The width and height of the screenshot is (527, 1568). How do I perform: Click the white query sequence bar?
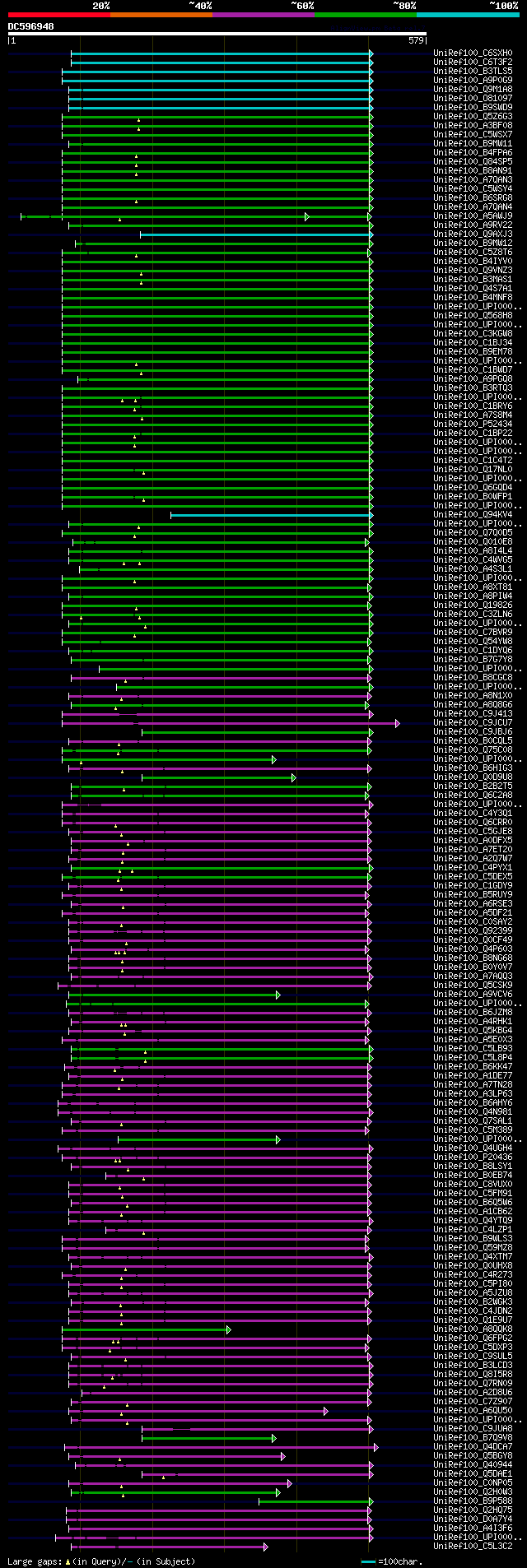217,34
